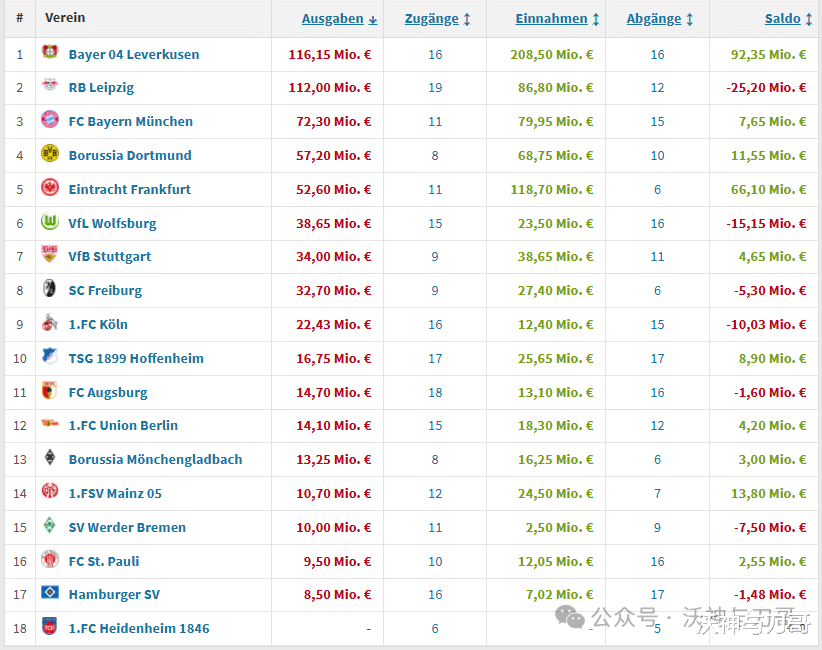This screenshot has height=650, width=822.
Task: Open 1.FSV Mainz 05 club link
Action: pos(115,494)
